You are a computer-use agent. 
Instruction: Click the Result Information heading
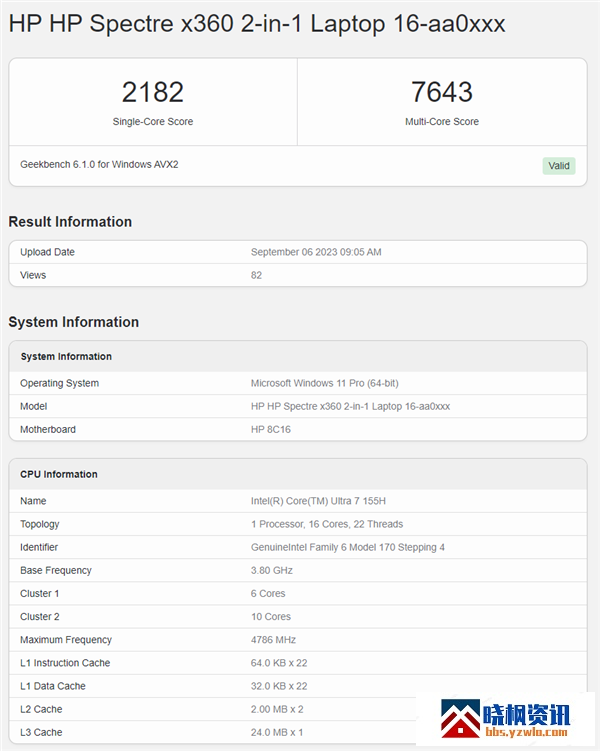coord(70,222)
